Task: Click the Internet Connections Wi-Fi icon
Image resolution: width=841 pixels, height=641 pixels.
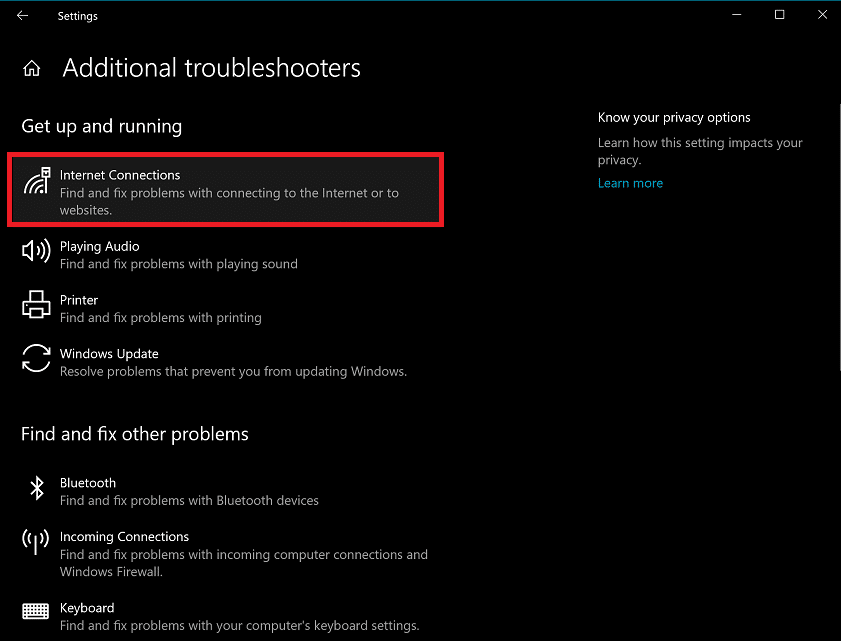Action: click(37, 184)
